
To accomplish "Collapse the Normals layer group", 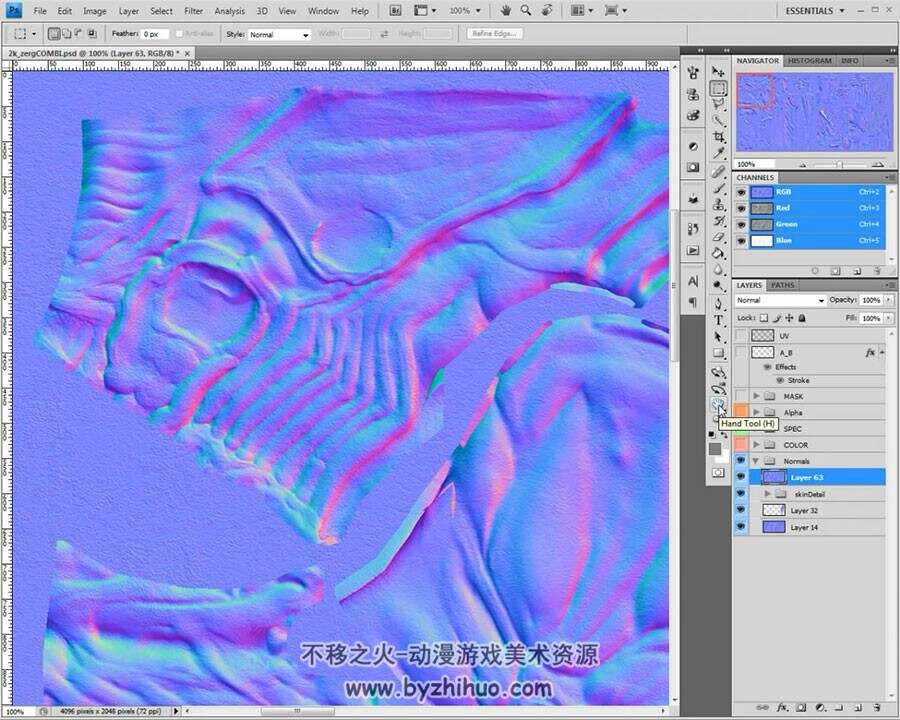I will click(756, 460).
